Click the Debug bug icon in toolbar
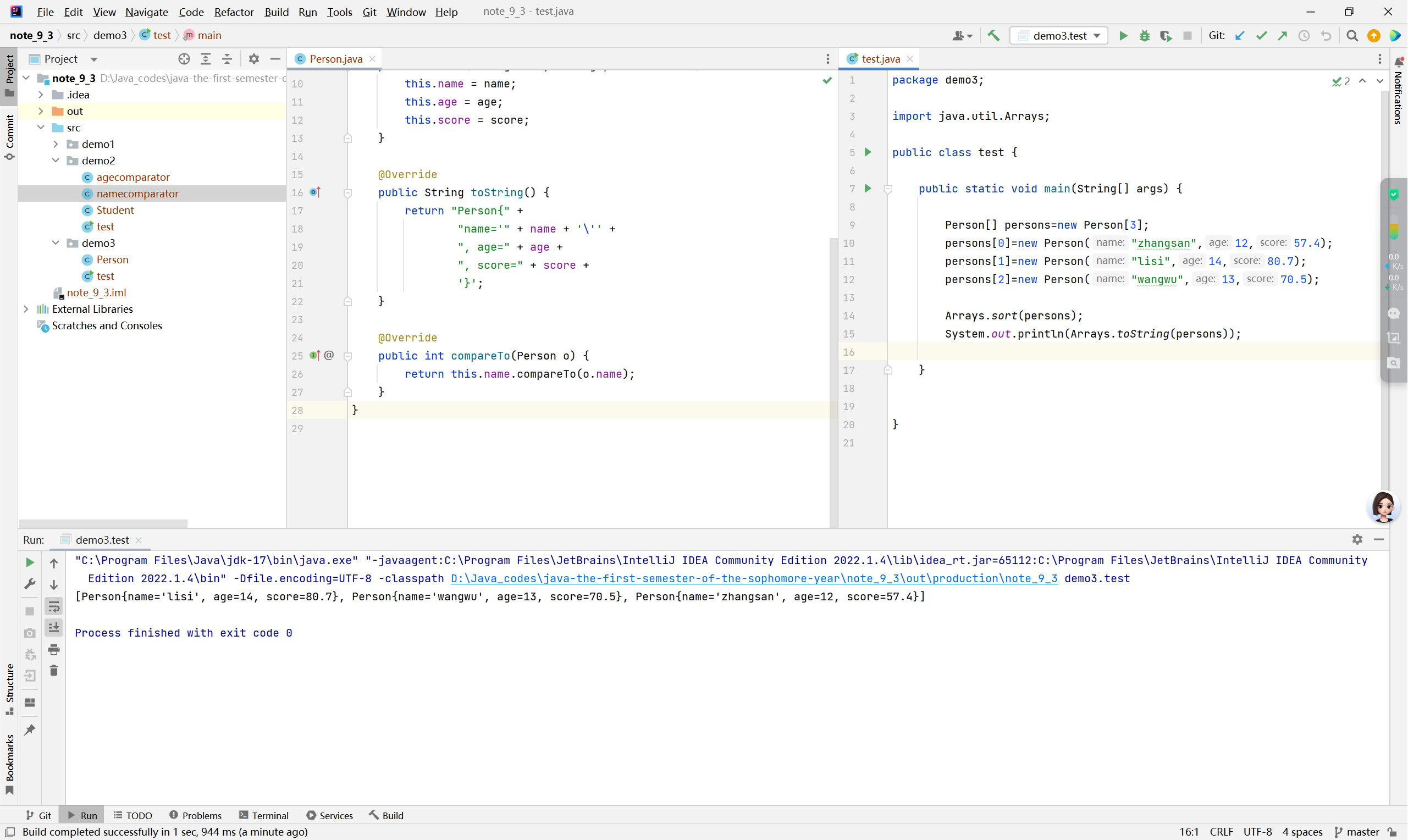 pos(1145,36)
